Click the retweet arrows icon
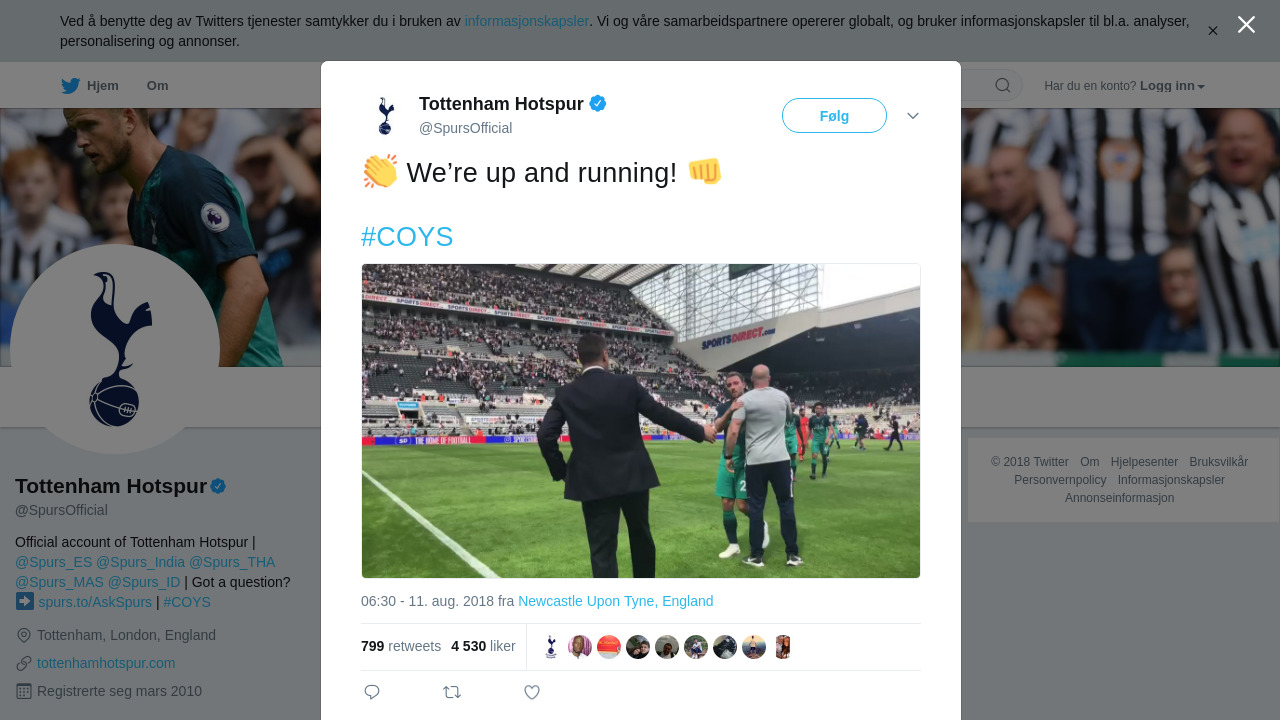 point(452,692)
